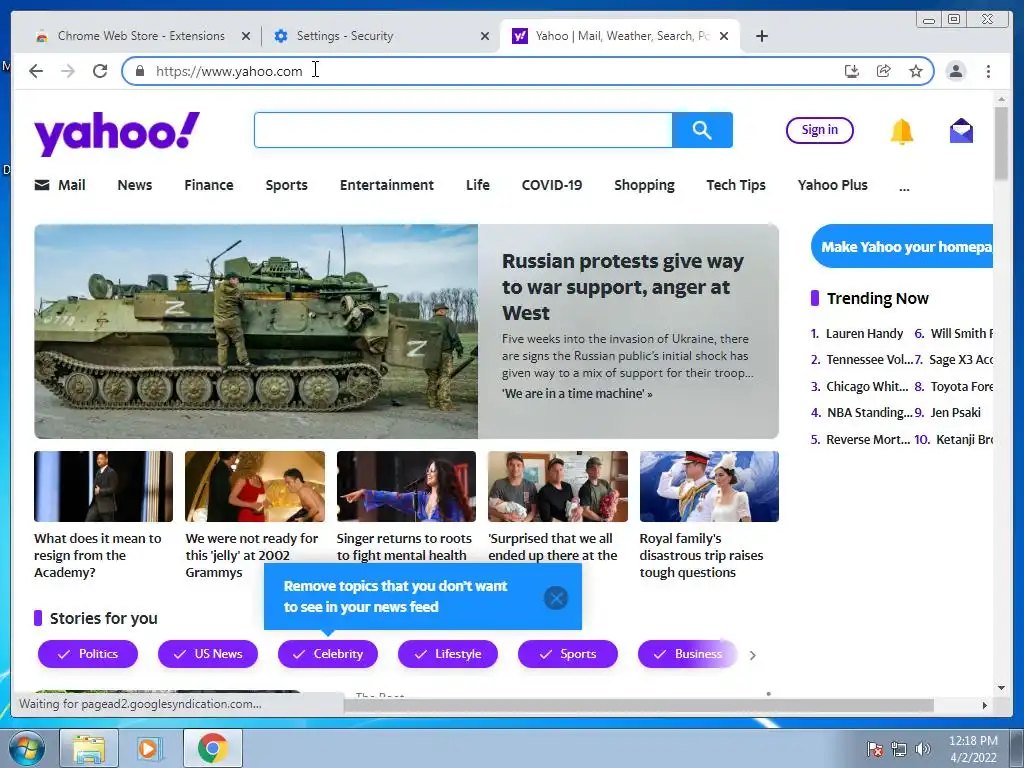This screenshot has width=1024, height=768.
Task: Click the vertical scrollbar thumb
Action: pos(1001,142)
